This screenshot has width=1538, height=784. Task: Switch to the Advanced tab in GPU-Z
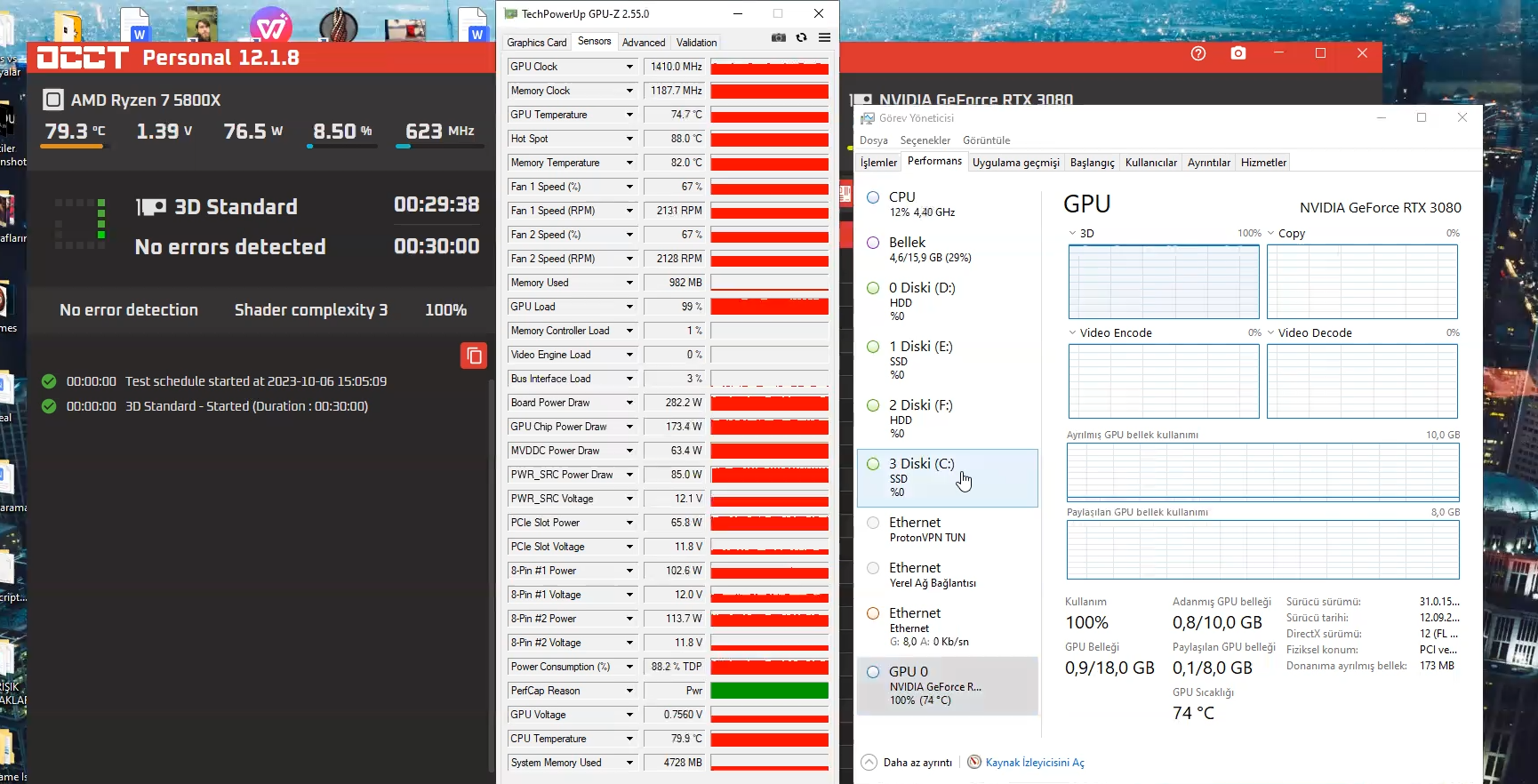pos(644,43)
